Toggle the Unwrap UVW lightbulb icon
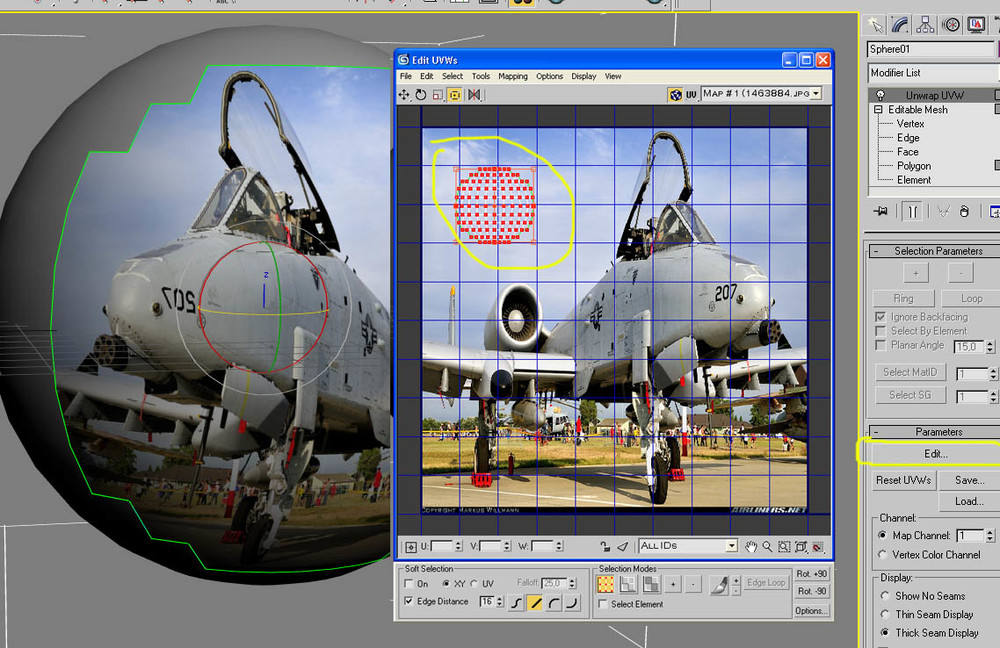Screen dimensions: 1000x648 click(880, 95)
